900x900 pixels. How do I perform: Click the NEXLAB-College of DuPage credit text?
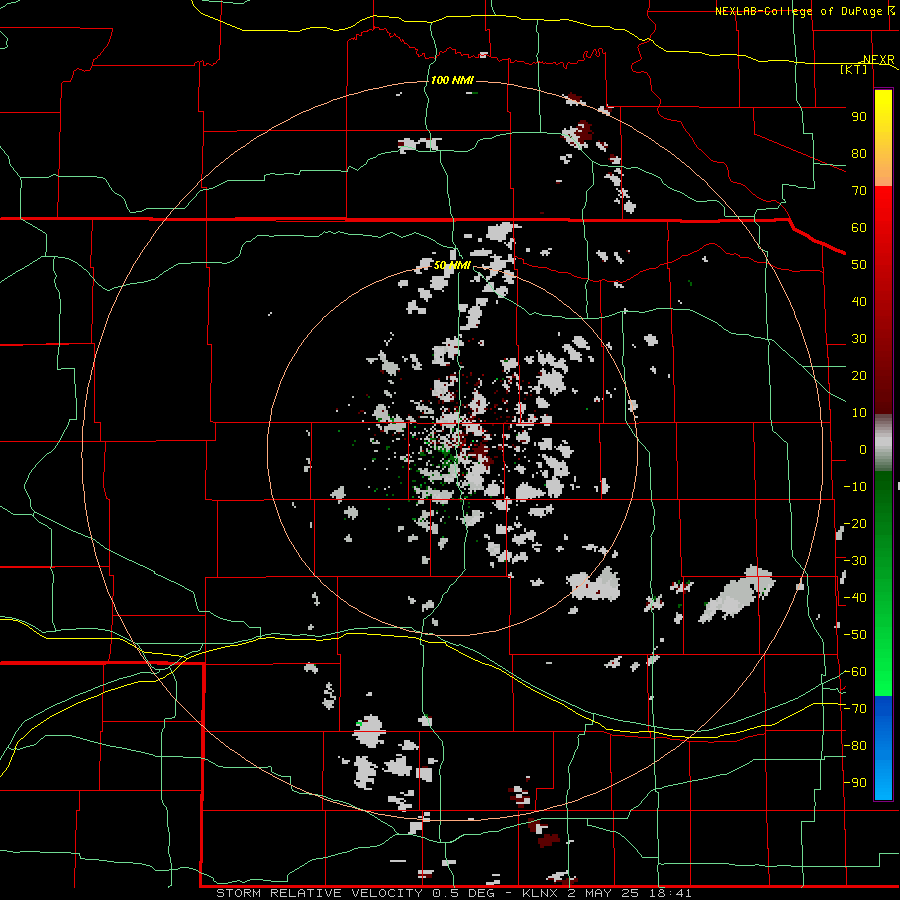[x=798, y=11]
